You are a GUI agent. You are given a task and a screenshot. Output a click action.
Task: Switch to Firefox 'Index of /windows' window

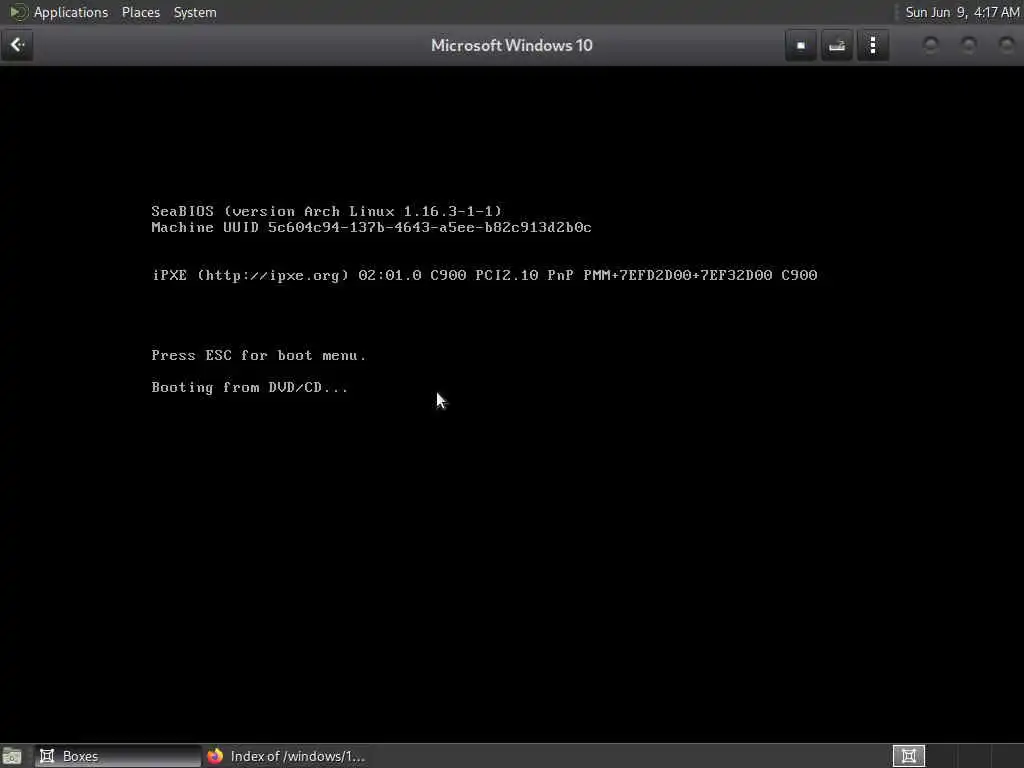[286, 756]
